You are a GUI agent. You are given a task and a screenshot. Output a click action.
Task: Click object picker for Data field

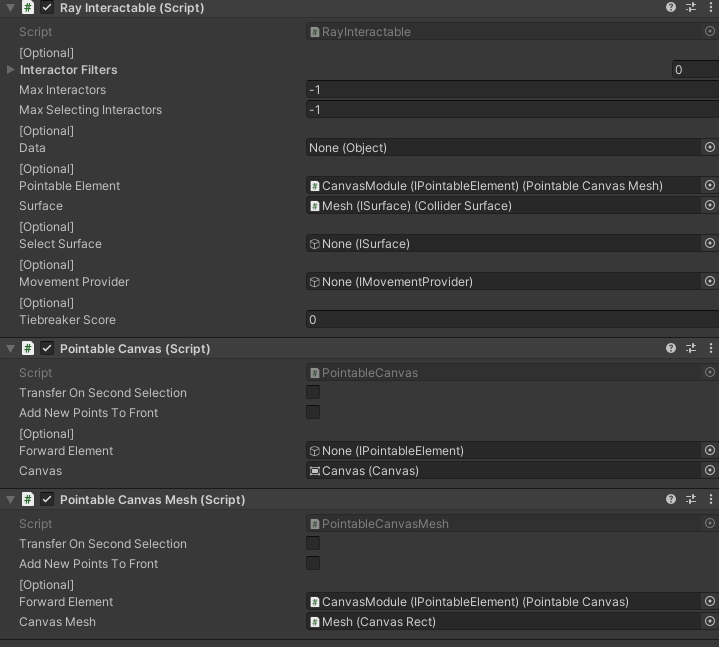pos(709,147)
